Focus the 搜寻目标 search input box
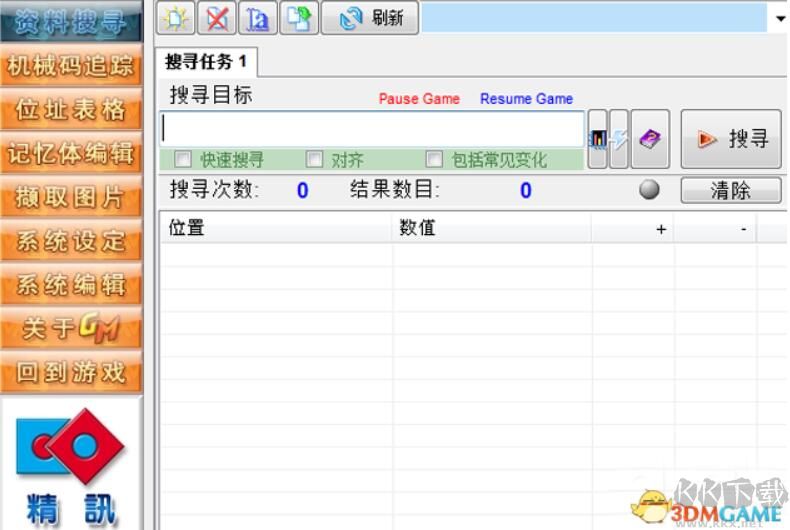790x530 pixels. point(372,129)
